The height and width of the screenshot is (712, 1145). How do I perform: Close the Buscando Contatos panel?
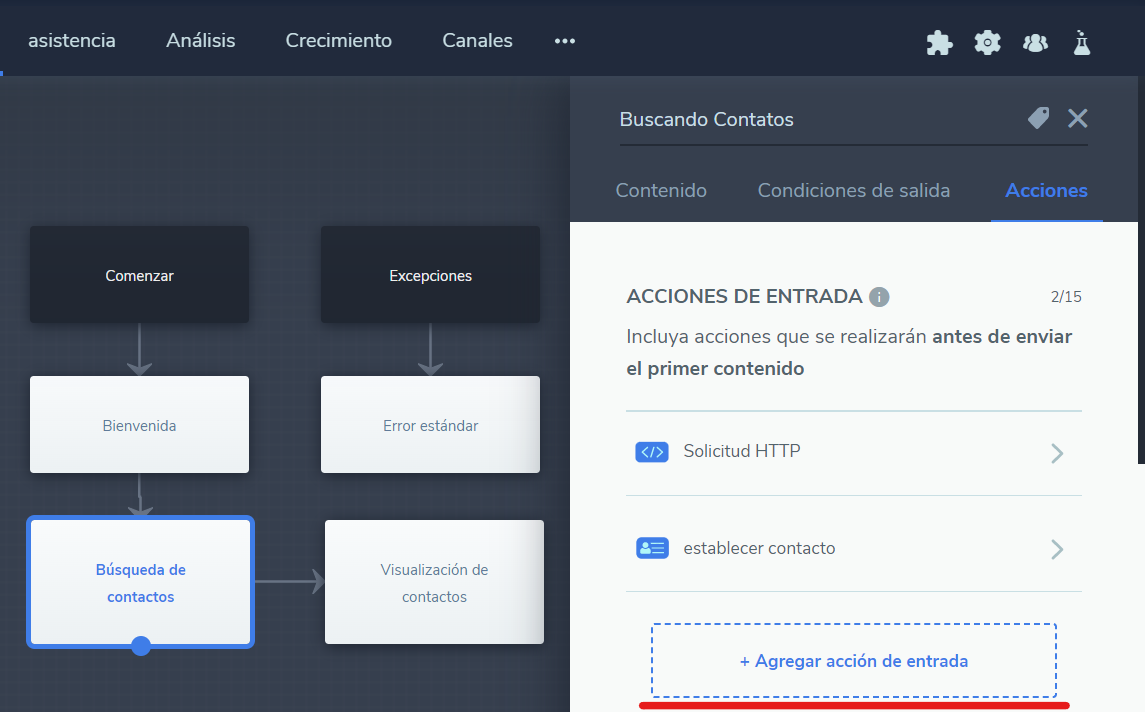pos(1077,118)
